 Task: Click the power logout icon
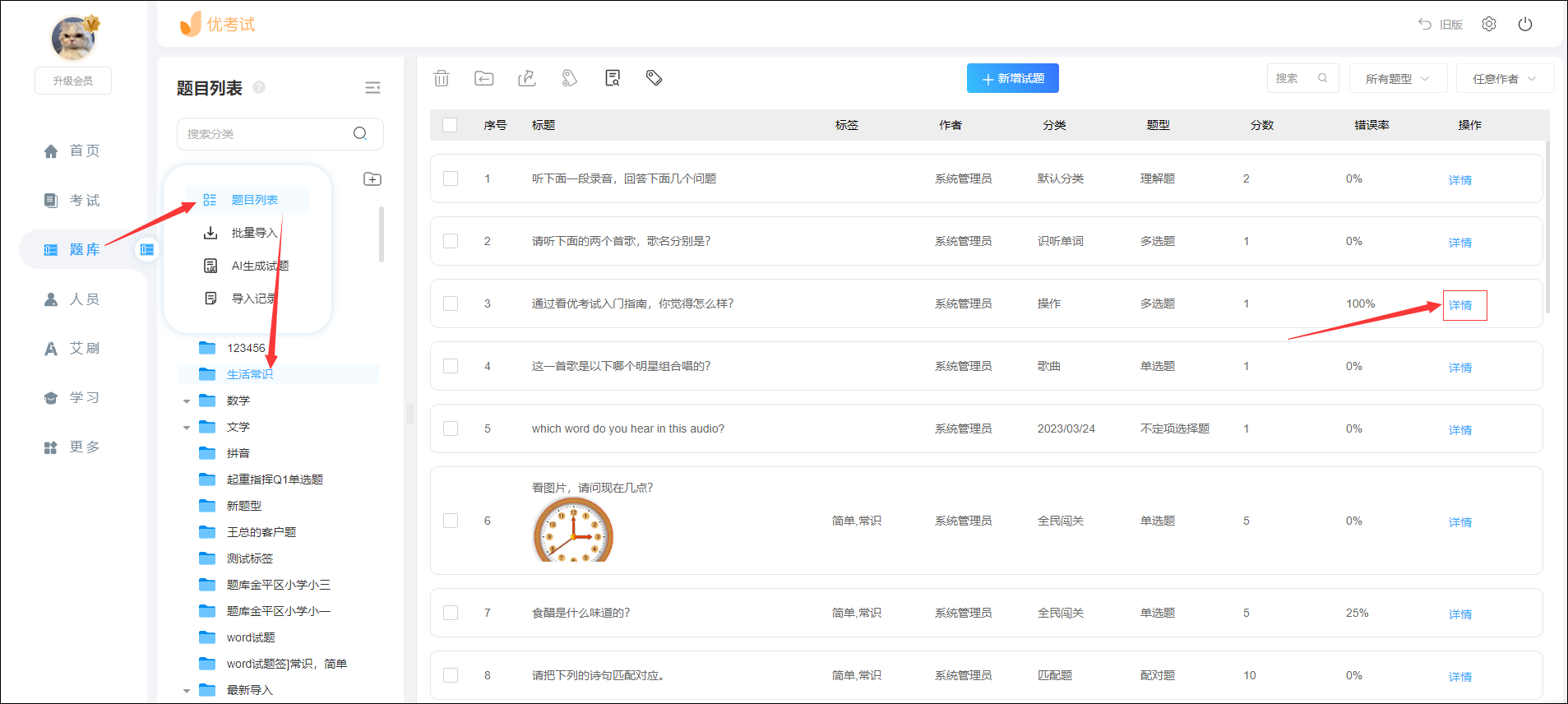pyautogui.click(x=1525, y=25)
